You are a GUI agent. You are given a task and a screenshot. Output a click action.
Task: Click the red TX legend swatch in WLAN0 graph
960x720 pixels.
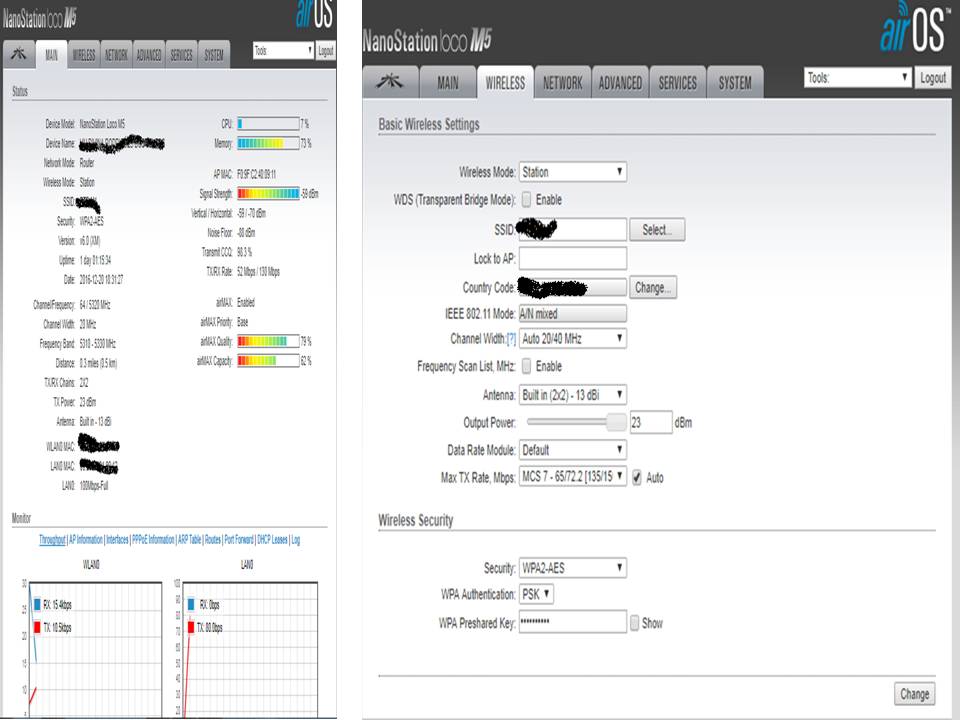click(x=37, y=627)
